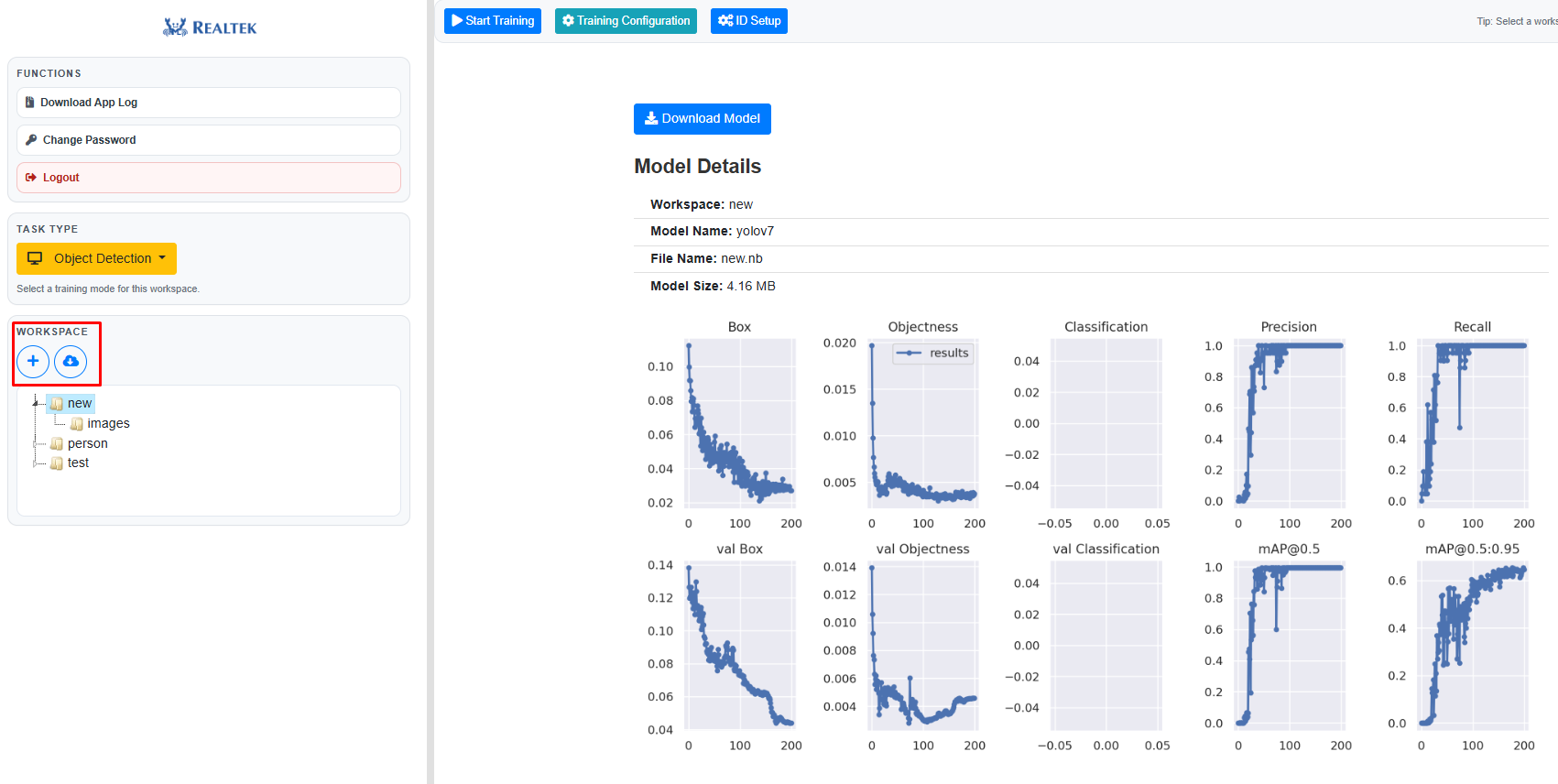Expand the test workspace tree node
This screenshot has width=1558, height=784.
pyautogui.click(x=36, y=463)
